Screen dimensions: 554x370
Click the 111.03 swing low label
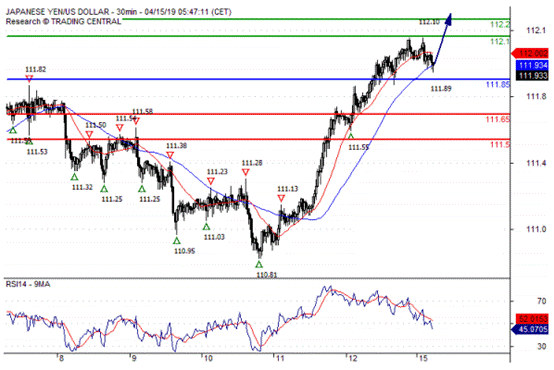[214, 237]
